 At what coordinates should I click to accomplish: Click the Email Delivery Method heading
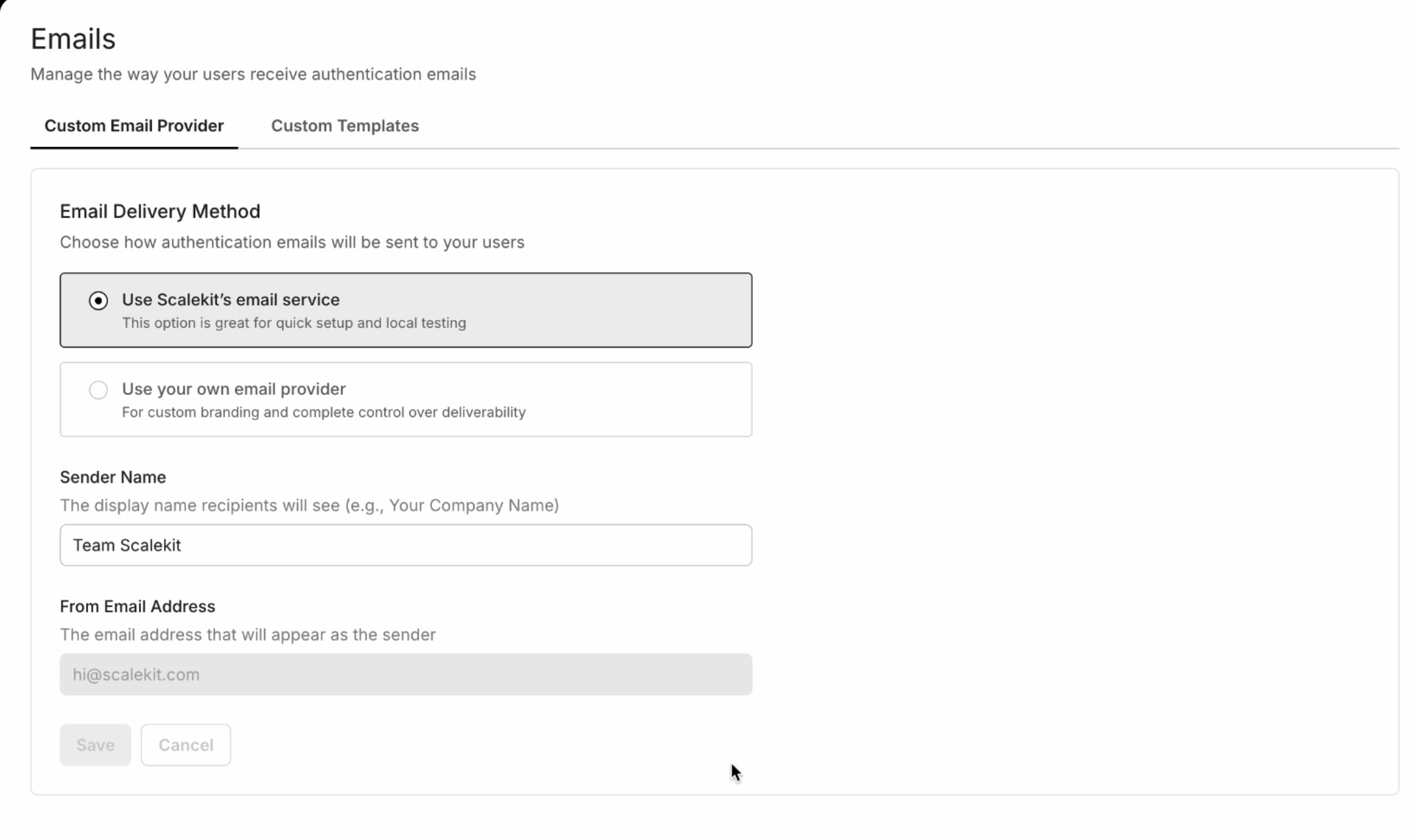(160, 212)
